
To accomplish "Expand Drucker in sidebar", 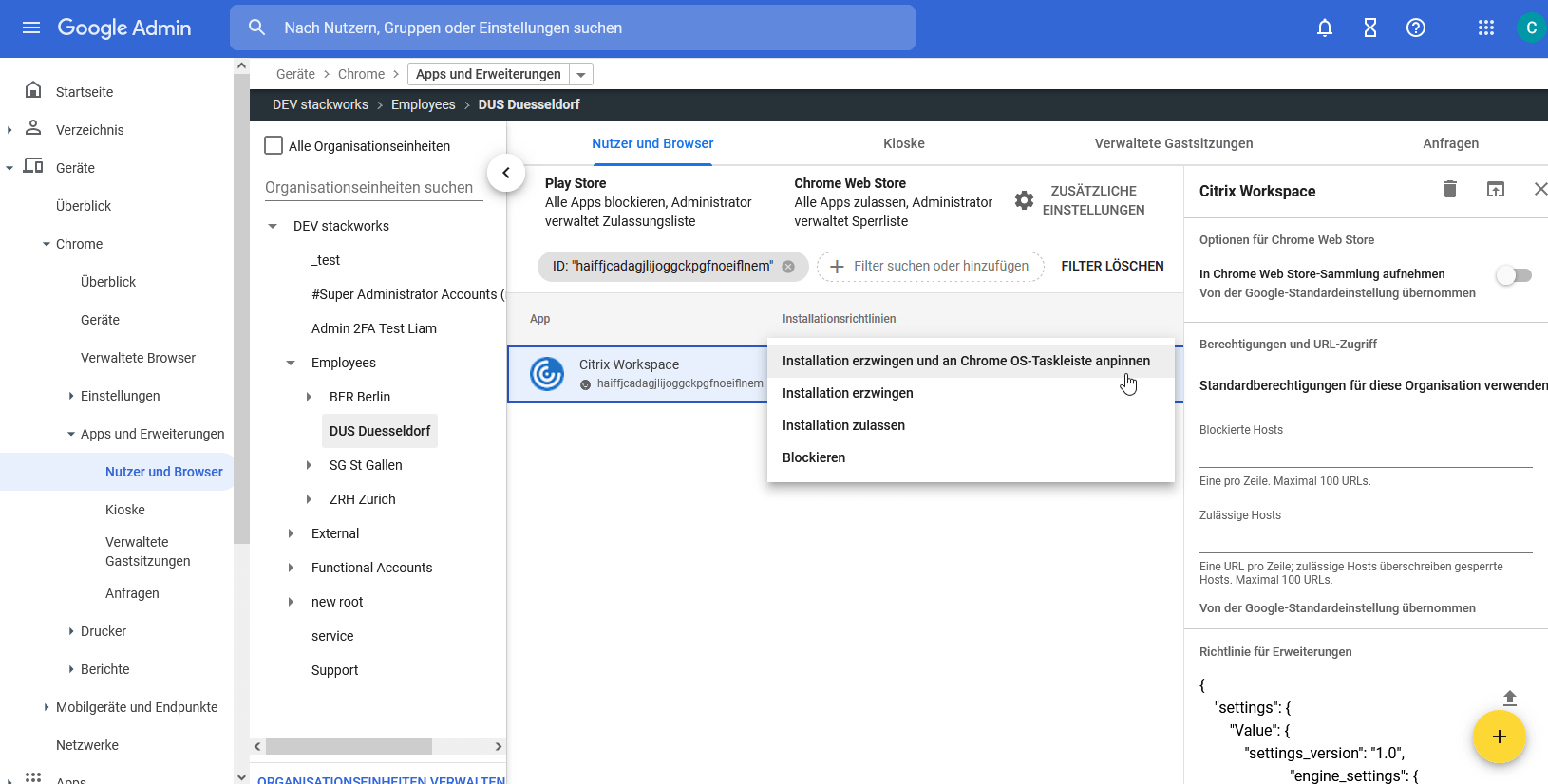I will pos(71,631).
